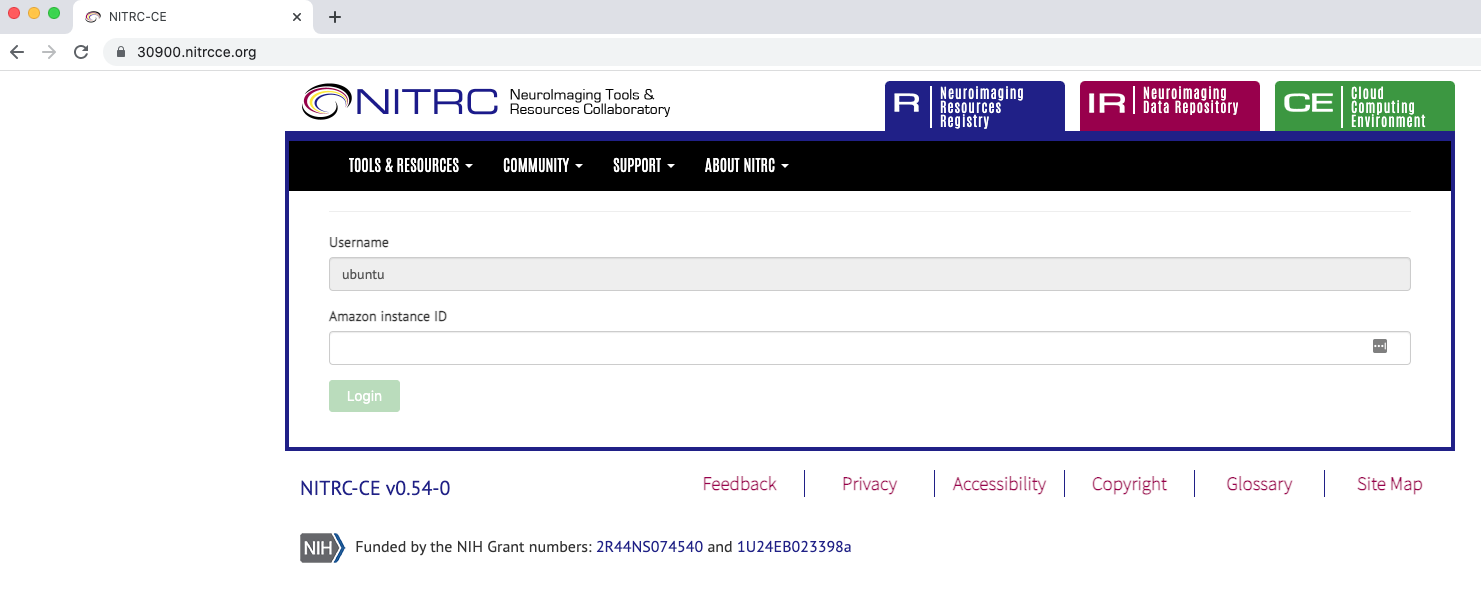Click the address bar showing 30900.nitrcce.org
This screenshot has width=1481, height=596.
coord(790,52)
